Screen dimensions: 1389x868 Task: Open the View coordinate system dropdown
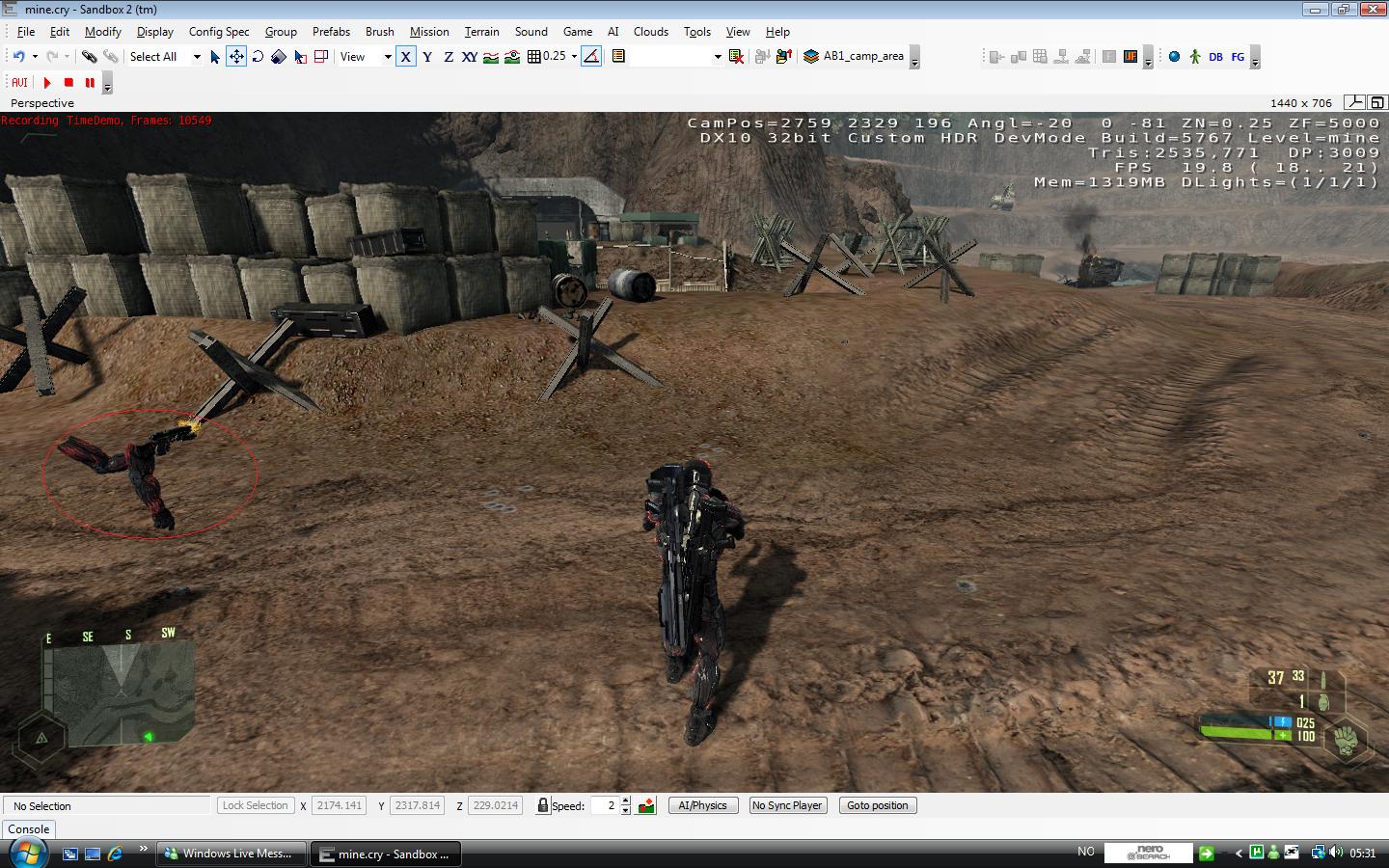(x=388, y=56)
